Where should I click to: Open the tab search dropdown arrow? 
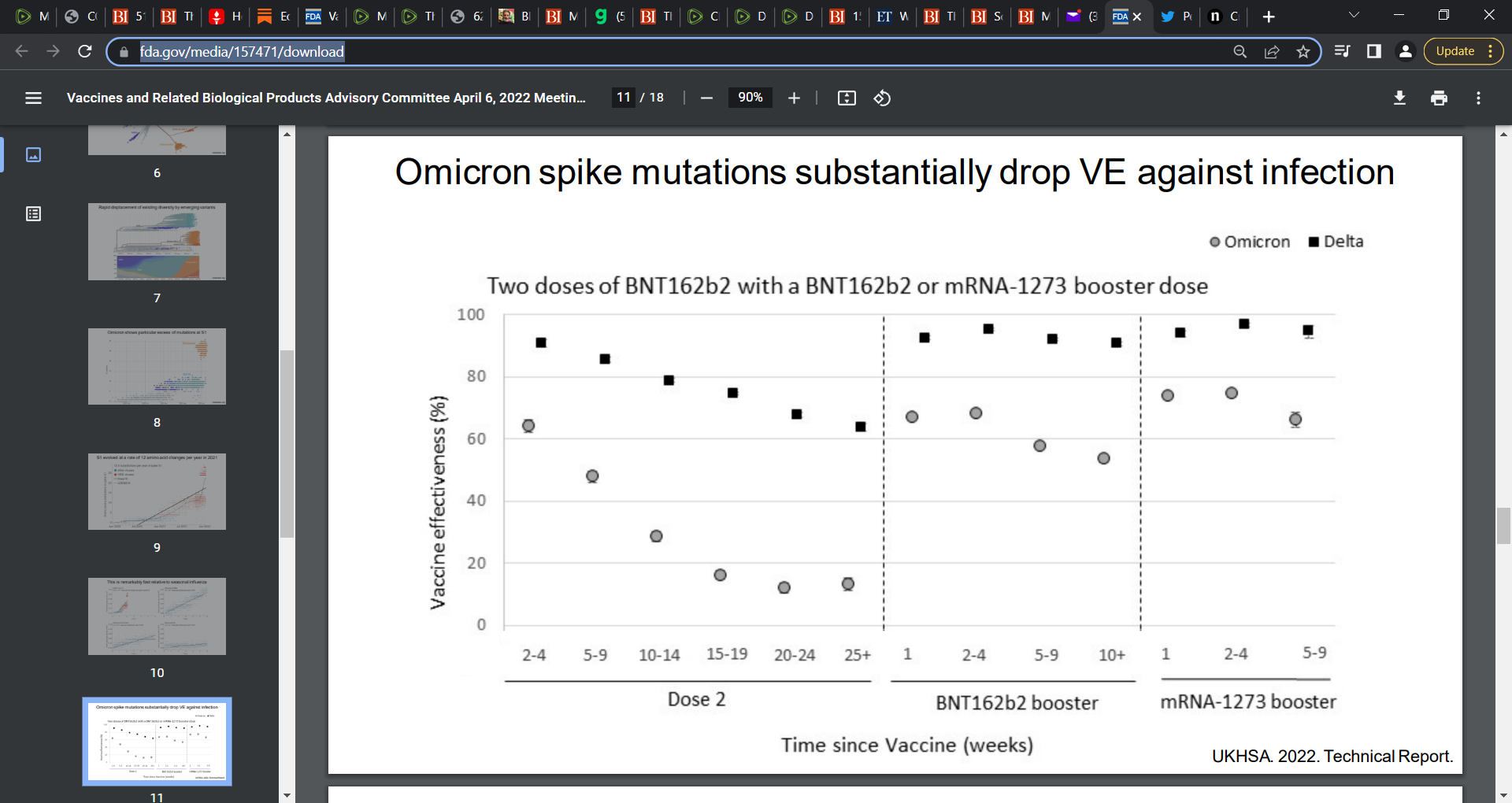1354,15
